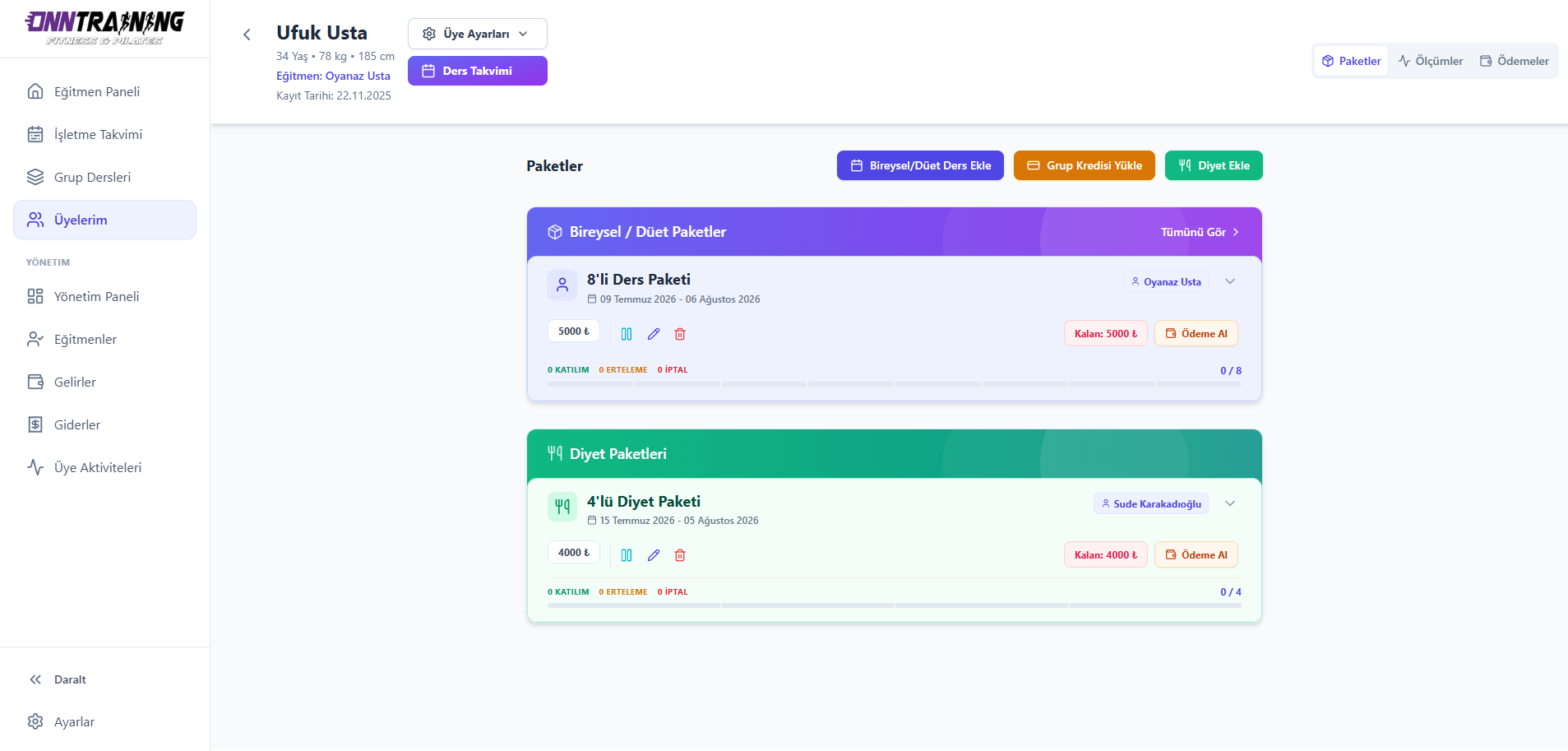Click Ödeme Al for the diet package
The height and width of the screenshot is (751, 1568).
pyautogui.click(x=1196, y=555)
